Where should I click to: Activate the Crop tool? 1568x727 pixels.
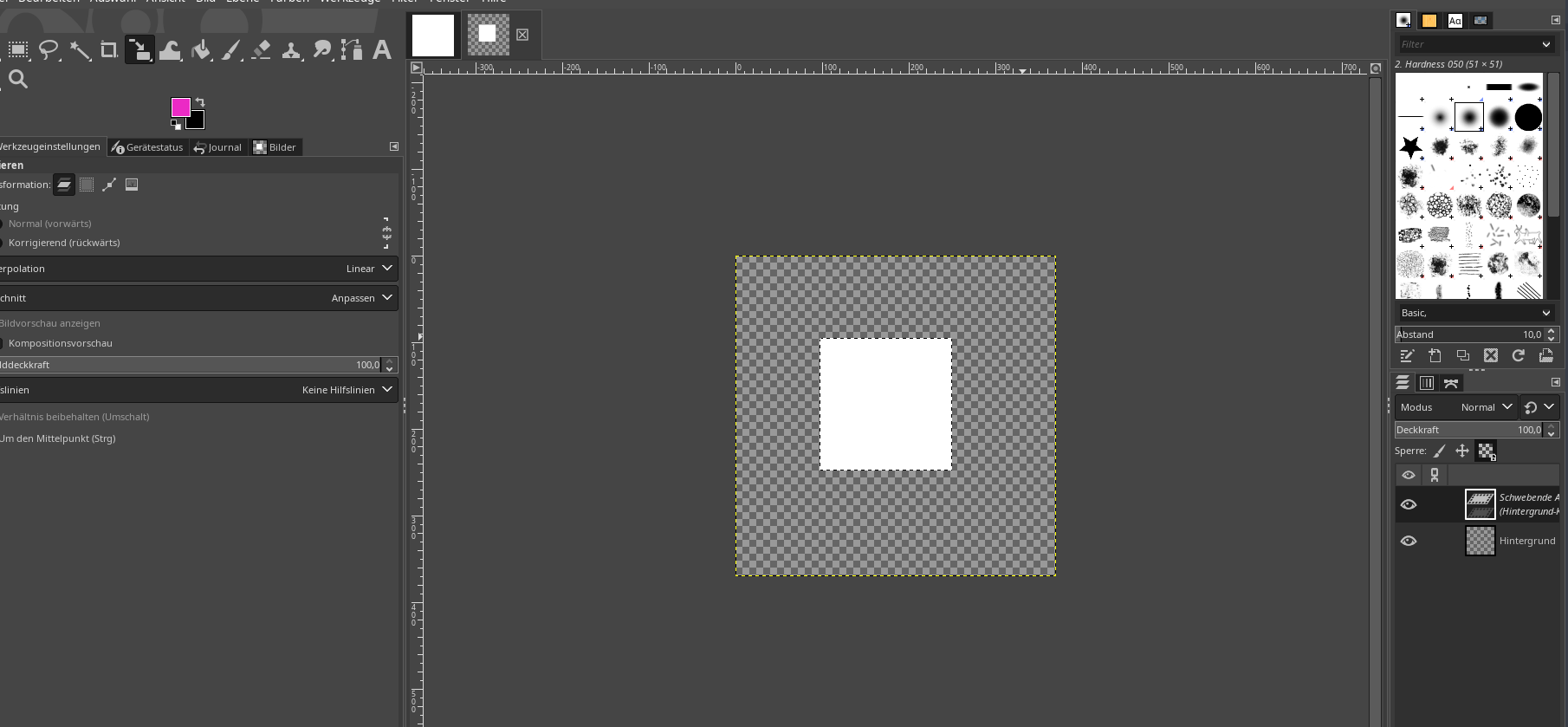tap(109, 50)
